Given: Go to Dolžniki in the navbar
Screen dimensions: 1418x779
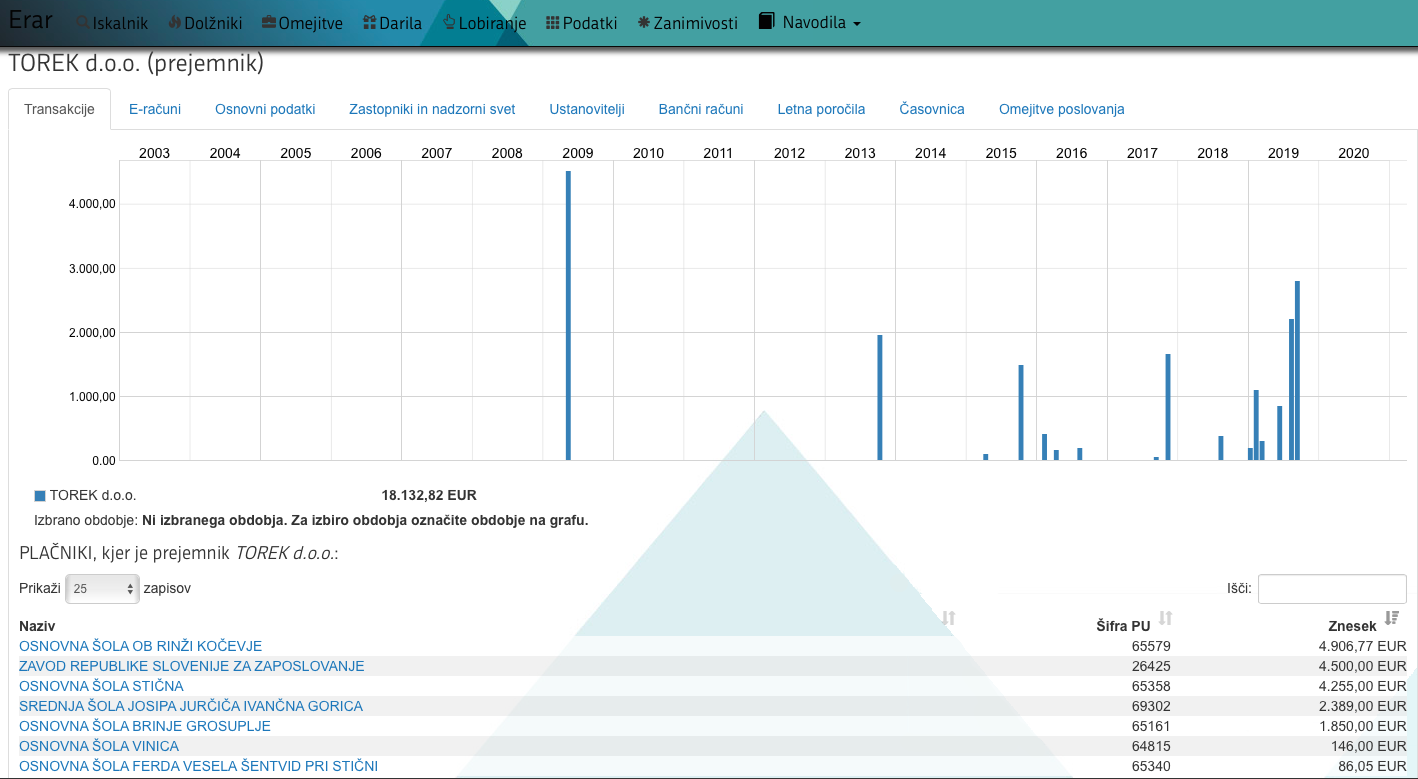Looking at the screenshot, I should pos(205,23).
